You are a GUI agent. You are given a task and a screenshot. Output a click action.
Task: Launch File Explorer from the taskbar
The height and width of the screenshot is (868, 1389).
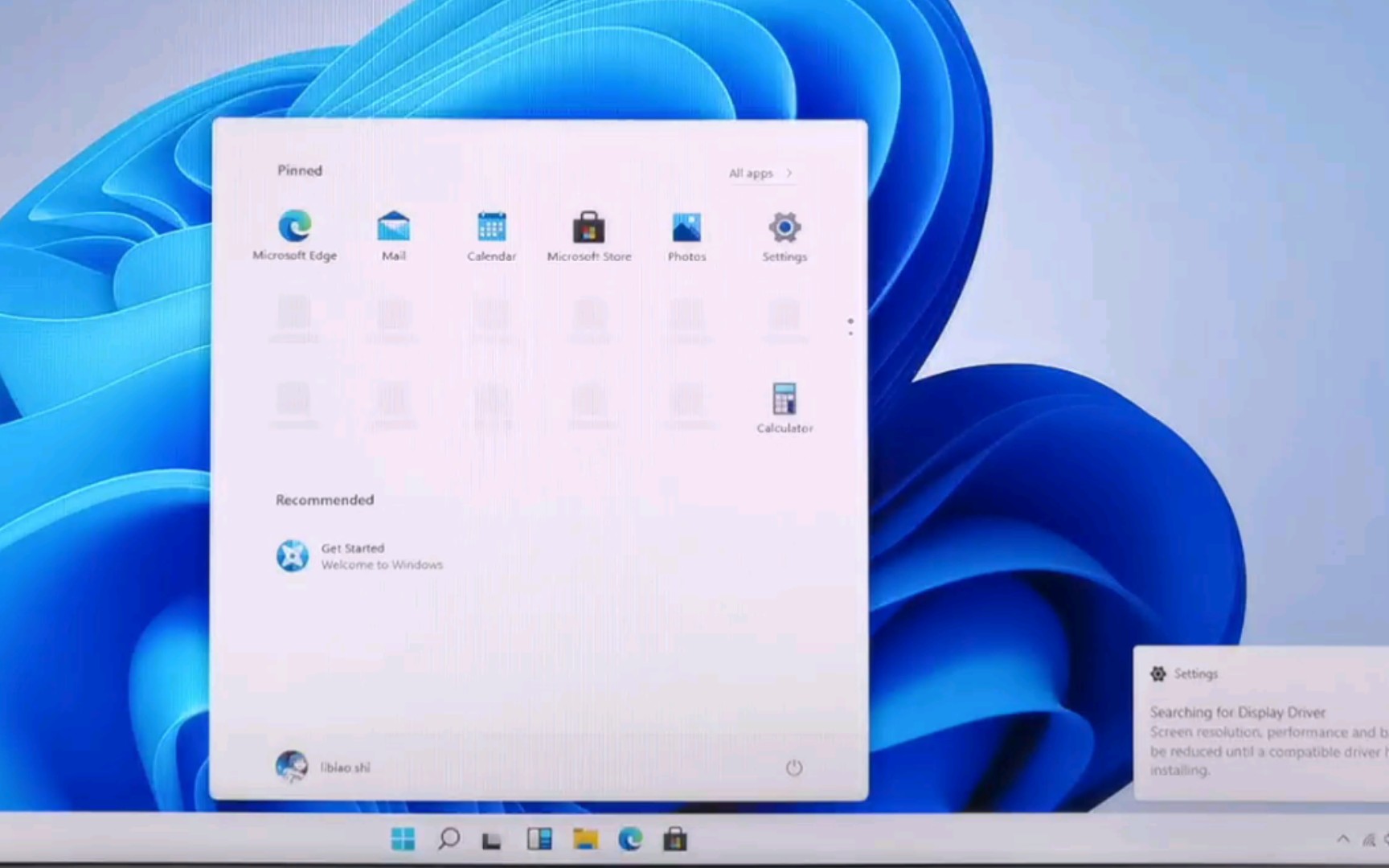585,839
